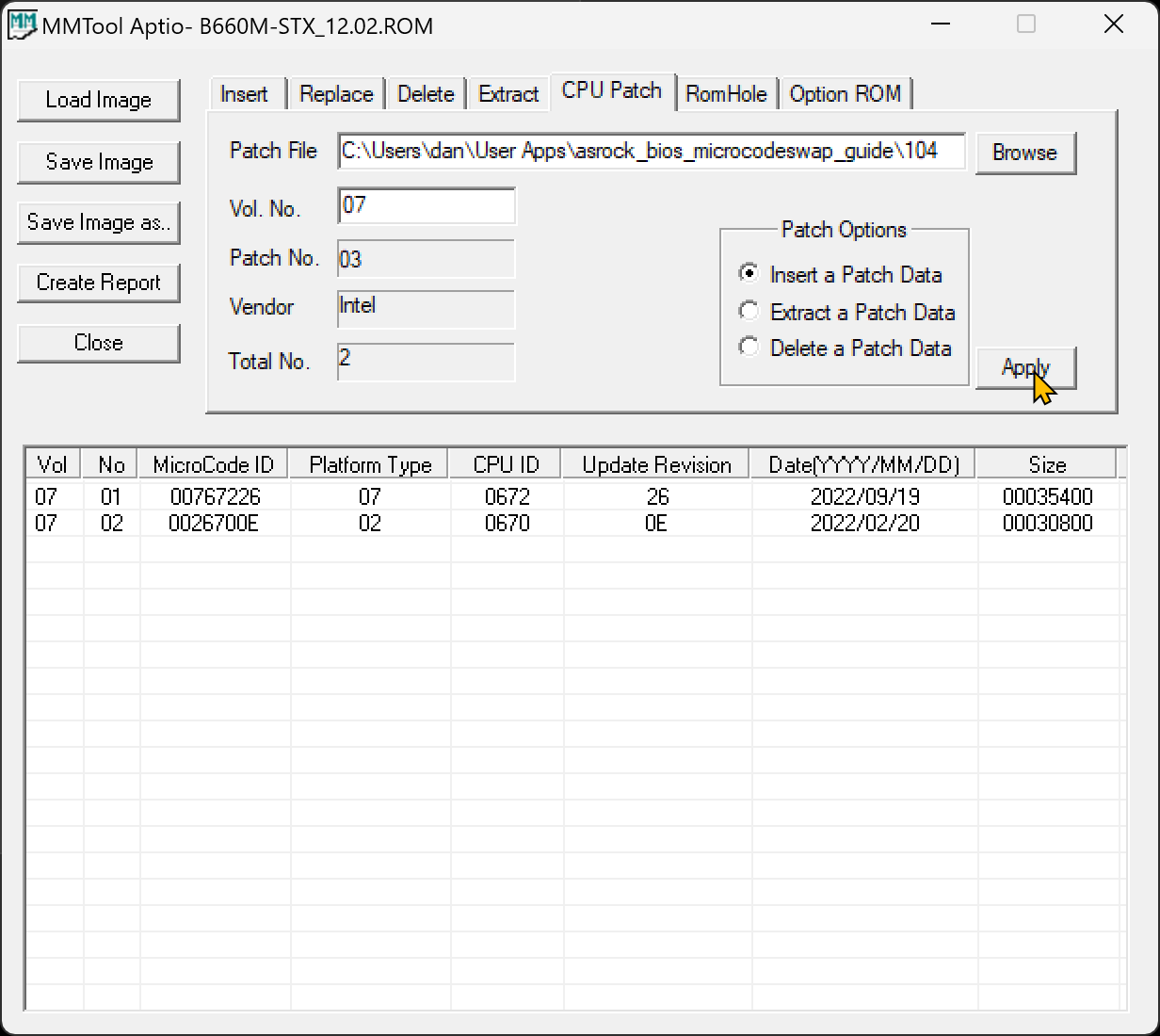Open the Option ROM tab
This screenshot has width=1160, height=1036.
click(x=846, y=94)
